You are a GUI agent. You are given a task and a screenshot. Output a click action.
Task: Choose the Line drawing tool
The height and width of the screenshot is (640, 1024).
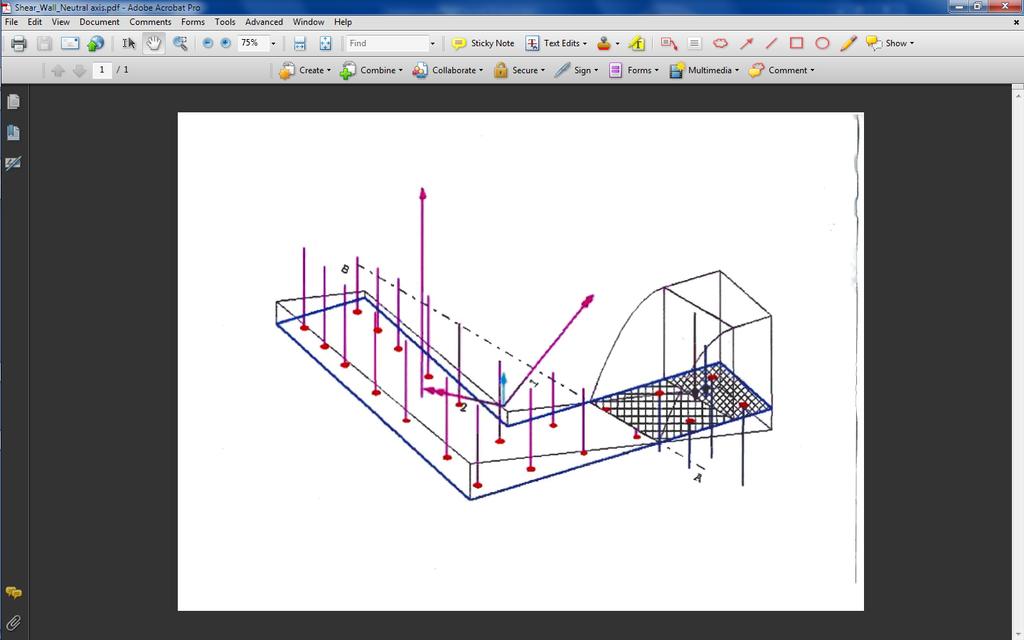(771, 44)
